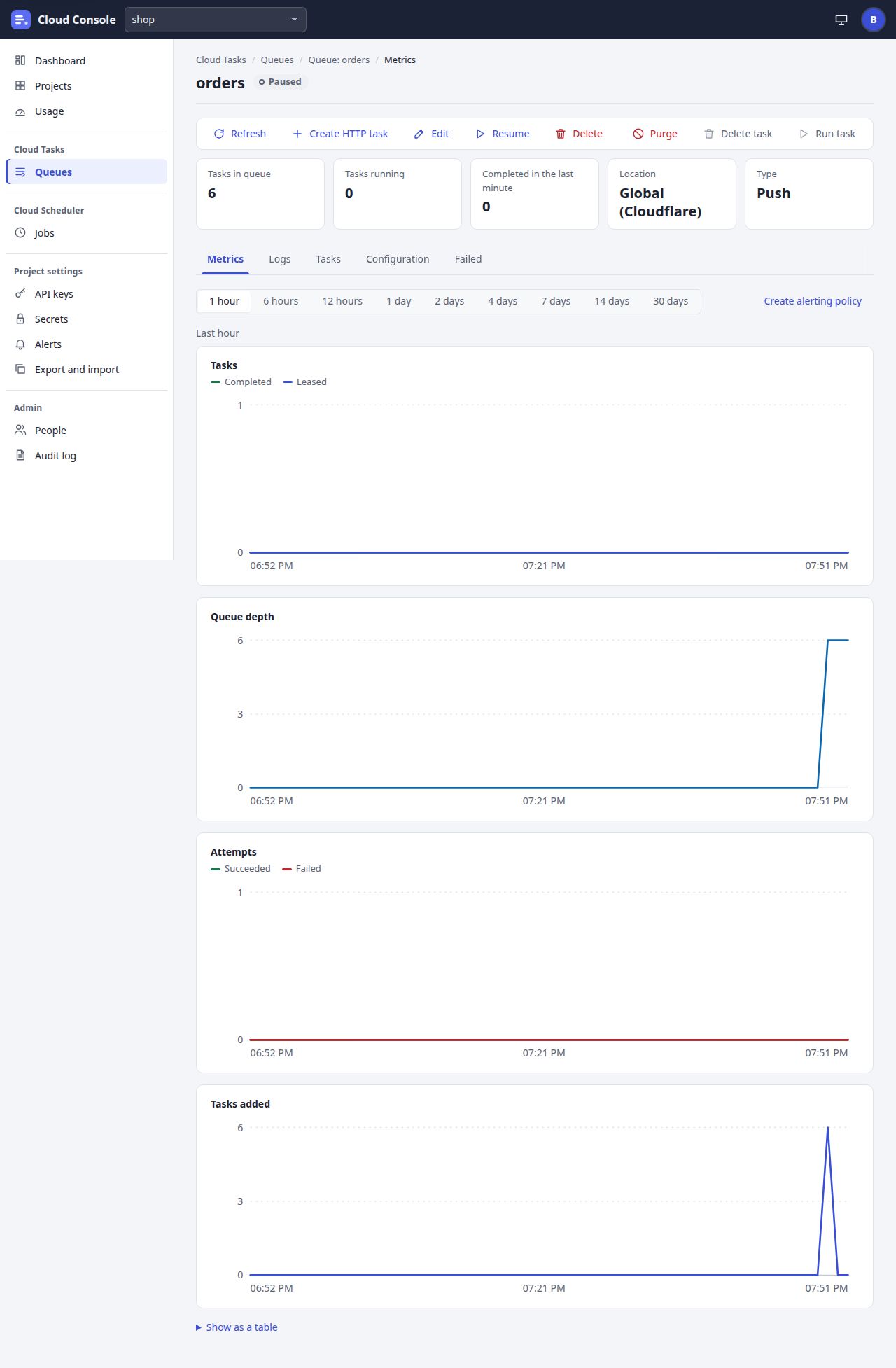
Task: Click the Projects grid icon
Action: click(20, 86)
